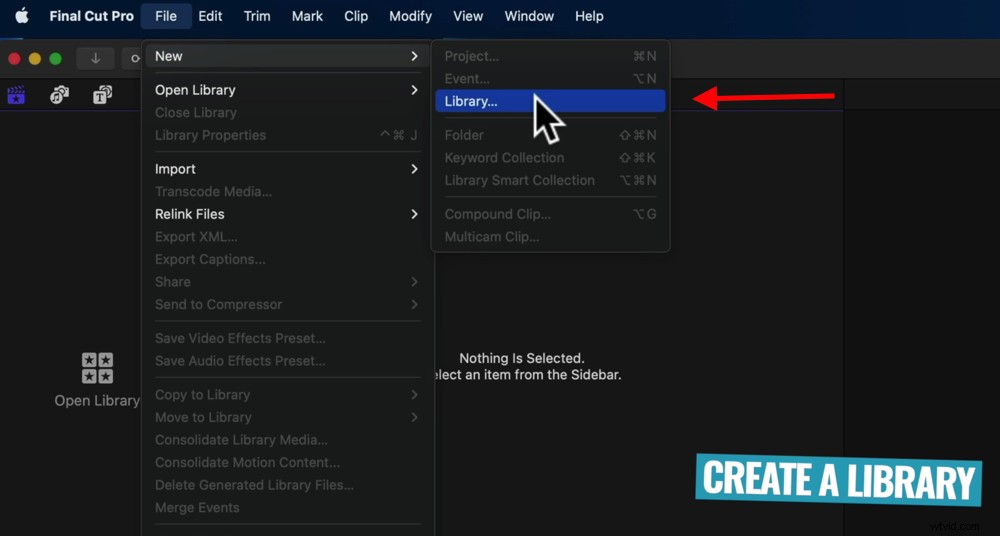Image resolution: width=1000 pixels, height=536 pixels.
Task: Expand the Send to Compressor submenu
Action: (x=288, y=304)
